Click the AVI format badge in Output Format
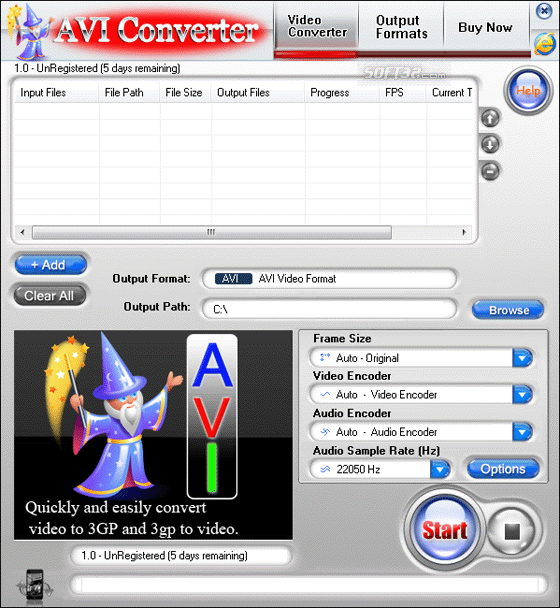 (233, 279)
